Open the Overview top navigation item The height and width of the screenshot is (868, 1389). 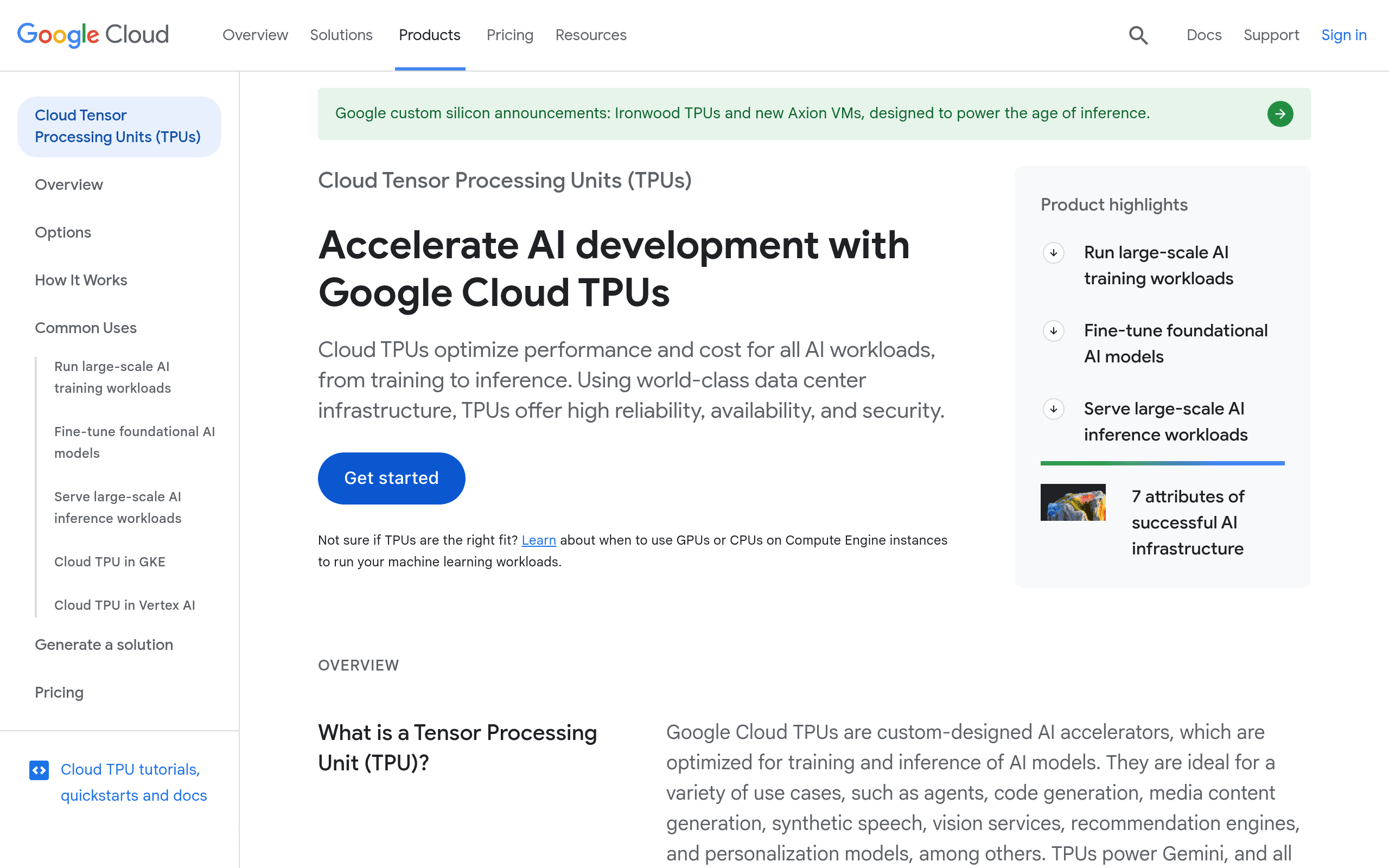click(x=256, y=35)
